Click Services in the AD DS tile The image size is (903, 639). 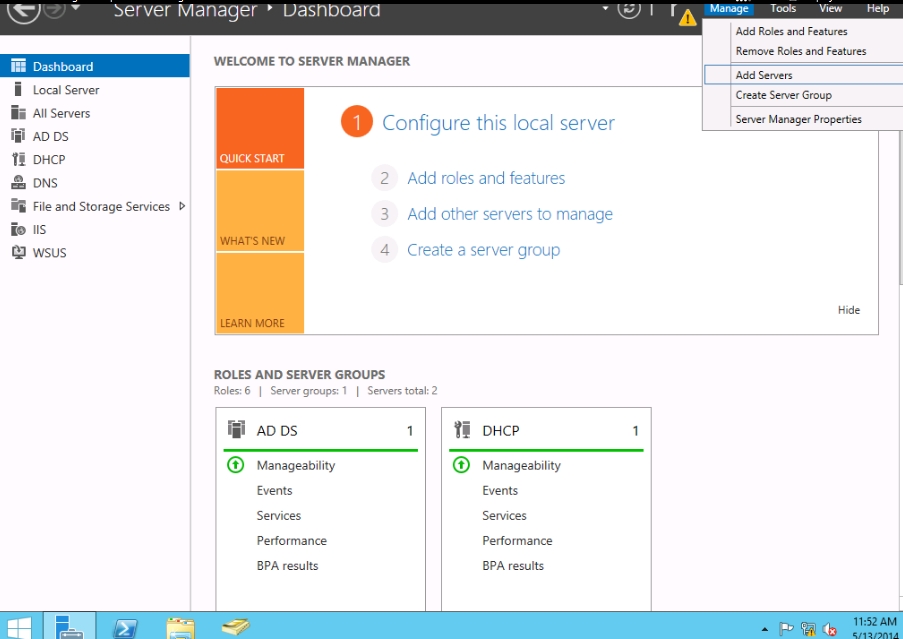[x=278, y=515]
